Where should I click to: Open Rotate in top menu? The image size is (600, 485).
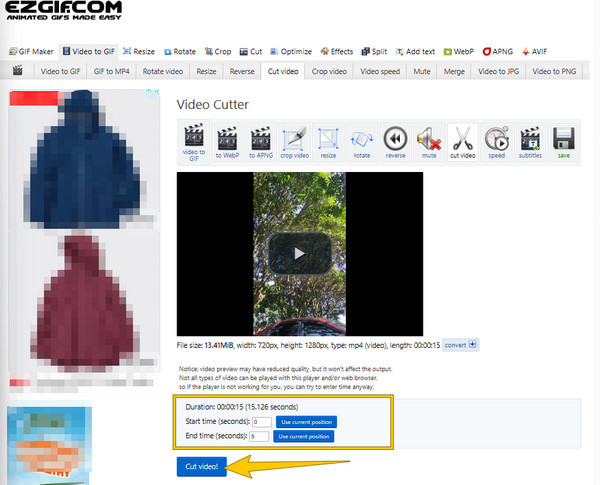tap(180, 51)
